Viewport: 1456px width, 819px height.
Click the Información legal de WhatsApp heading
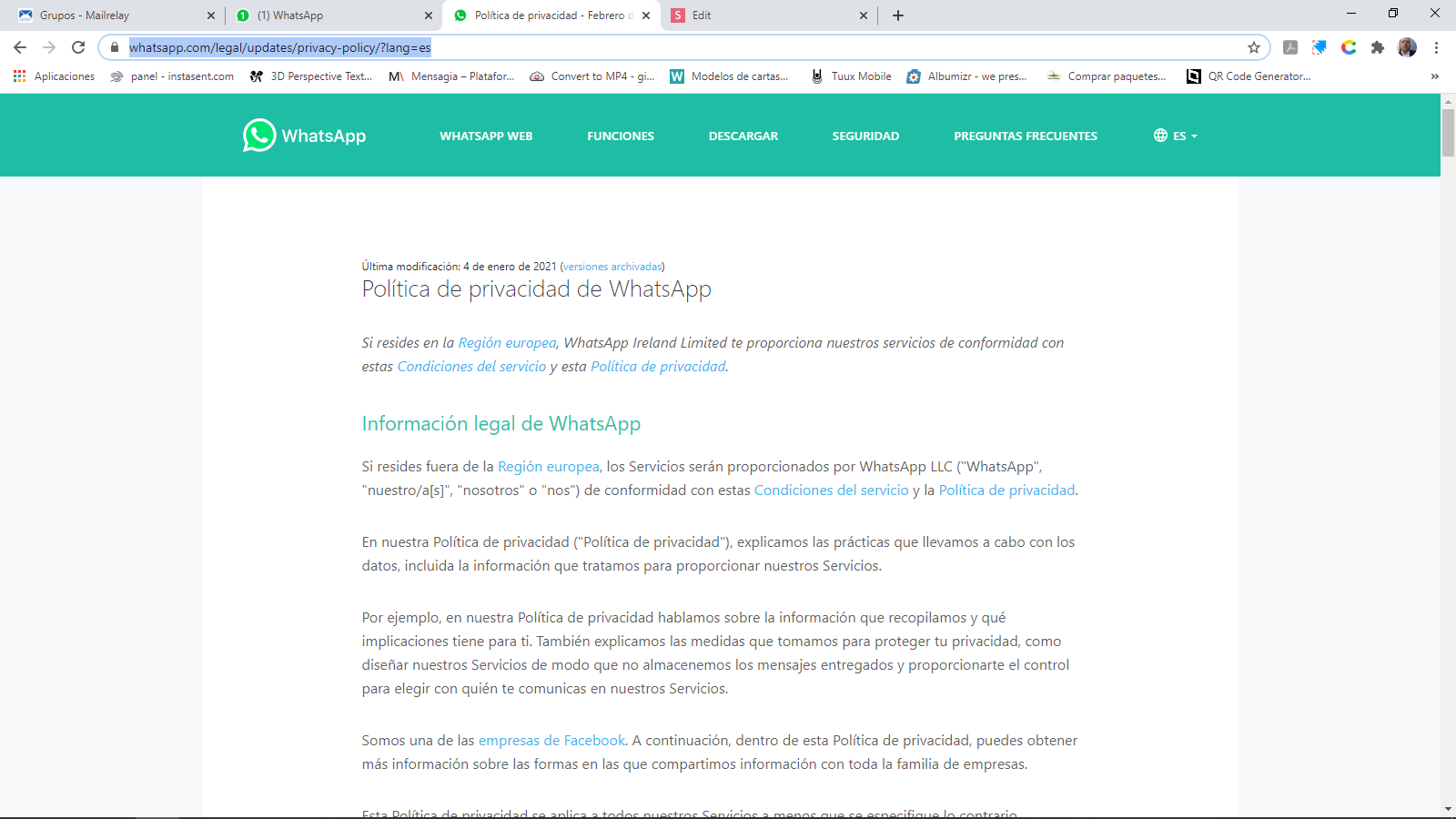(501, 424)
